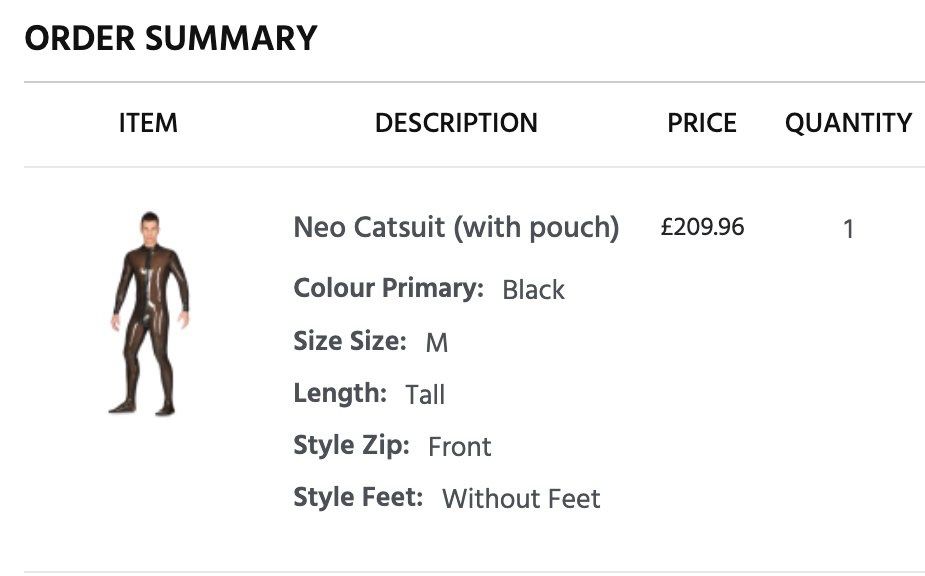
Task: Select the Black colour value
Action: [x=533, y=290]
